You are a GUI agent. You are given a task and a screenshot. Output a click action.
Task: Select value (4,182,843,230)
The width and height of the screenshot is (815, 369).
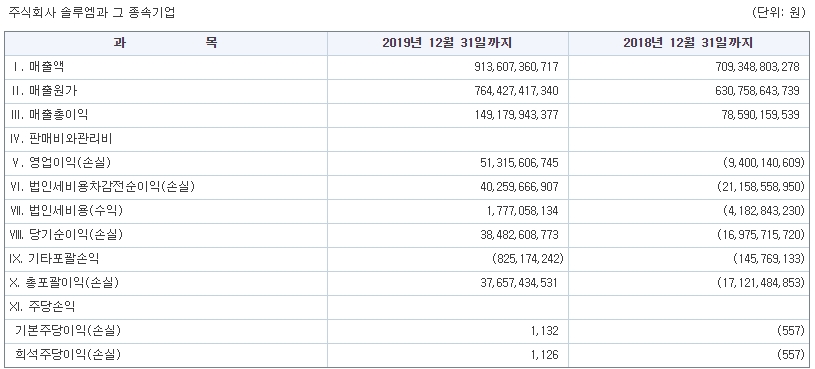tap(764, 211)
